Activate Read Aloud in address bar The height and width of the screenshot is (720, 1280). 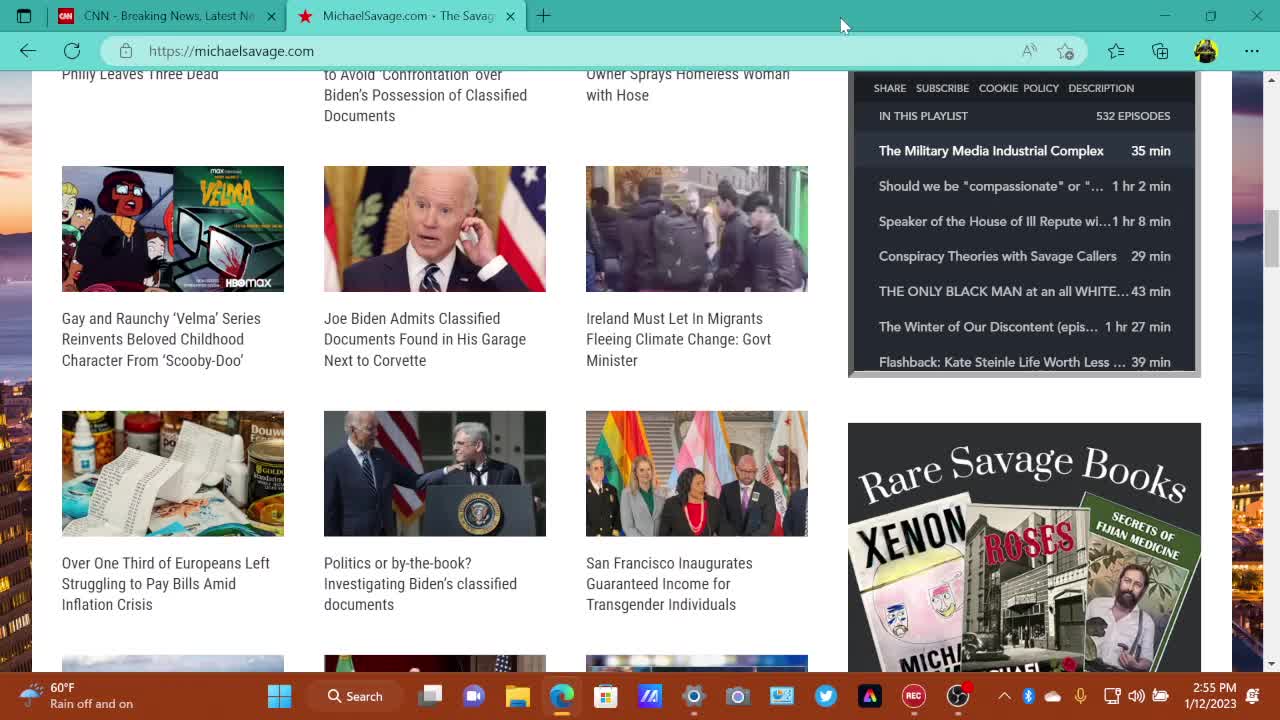pyautogui.click(x=1029, y=51)
